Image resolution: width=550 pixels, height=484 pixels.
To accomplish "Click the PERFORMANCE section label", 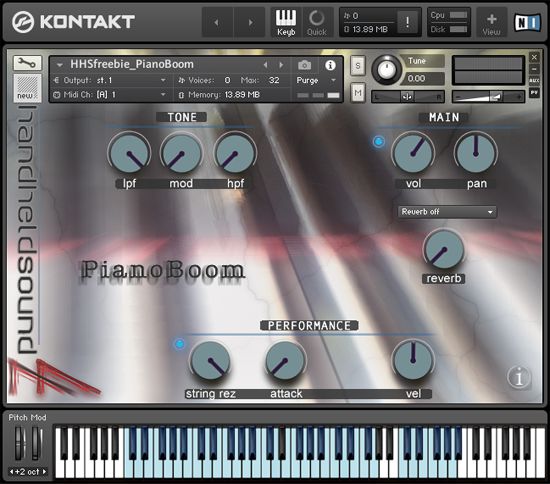I will [x=309, y=326].
